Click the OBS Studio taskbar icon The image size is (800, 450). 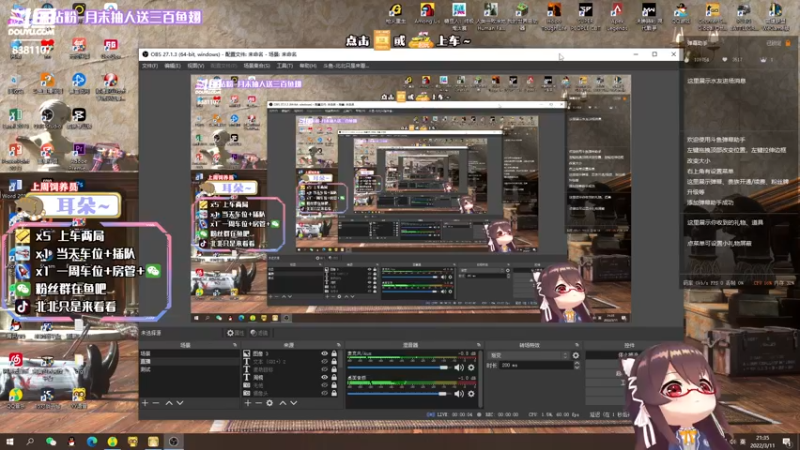point(173,441)
